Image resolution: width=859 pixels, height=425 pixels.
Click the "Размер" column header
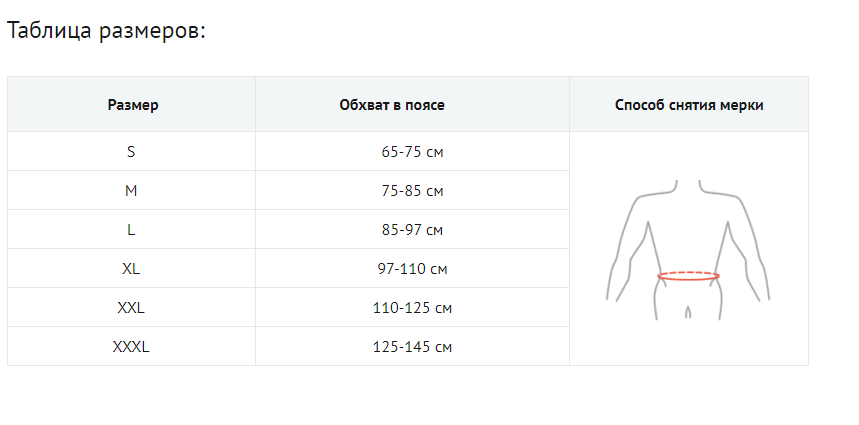pyautogui.click(x=132, y=105)
